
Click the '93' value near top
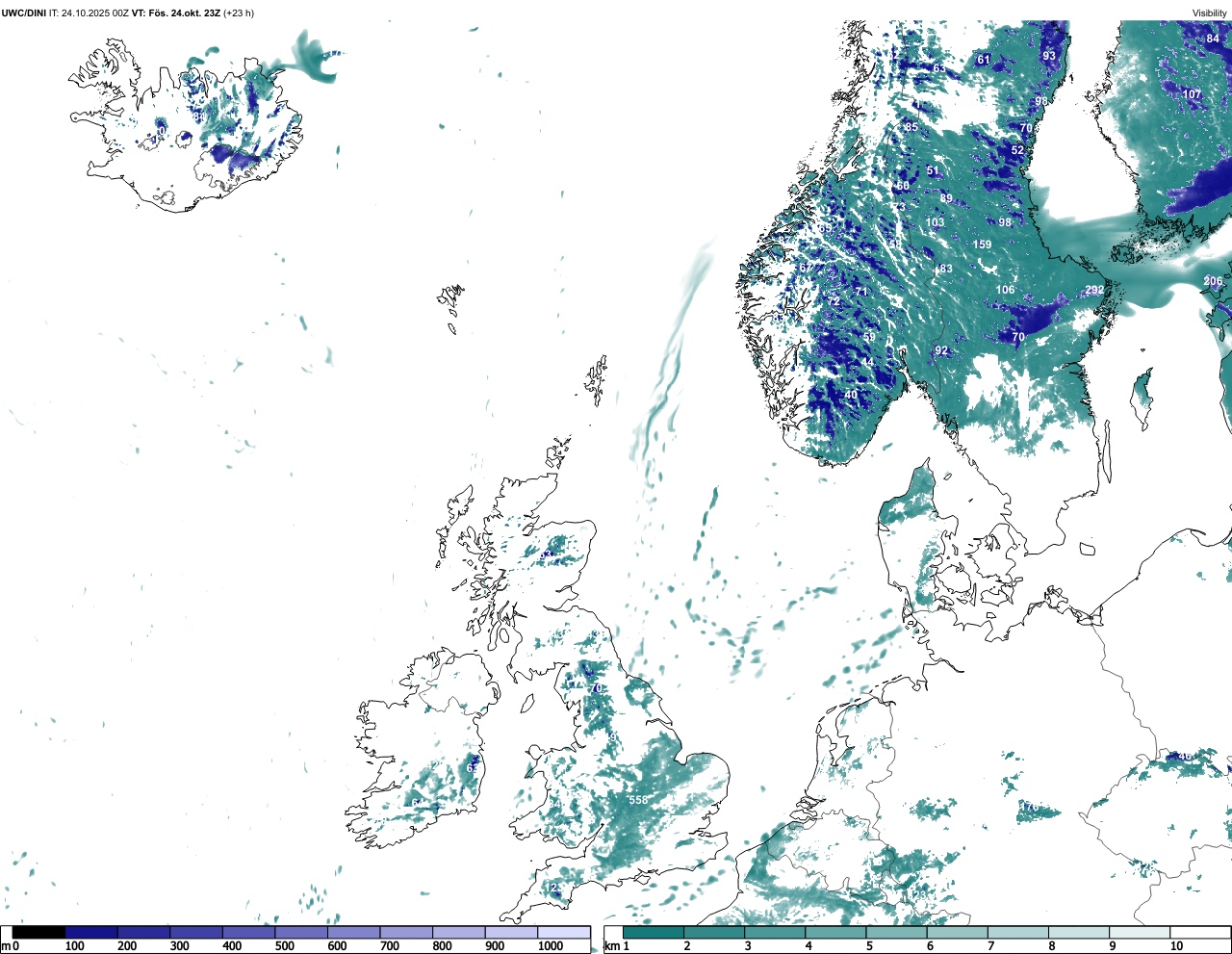(x=1049, y=56)
